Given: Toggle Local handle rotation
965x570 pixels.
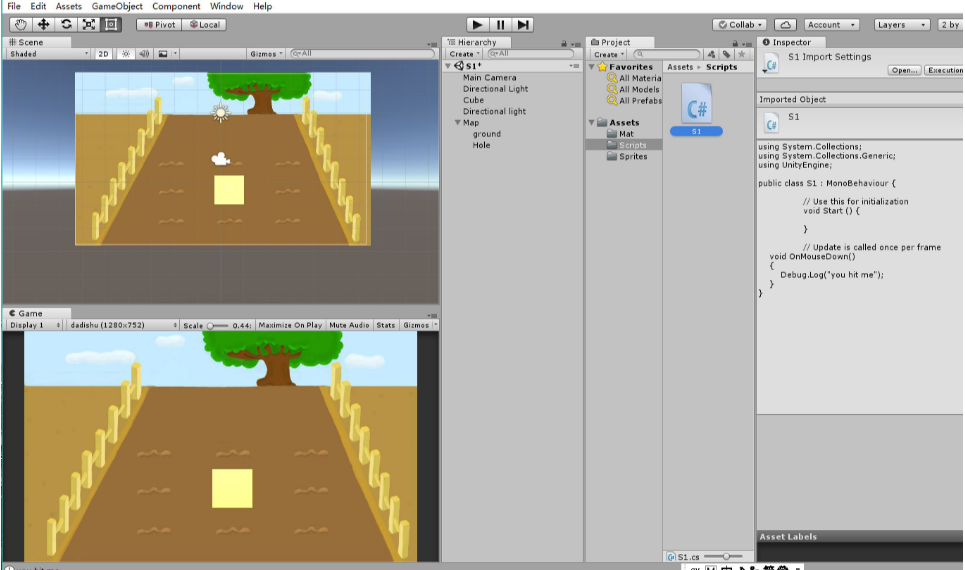Looking at the screenshot, I should point(204,25).
